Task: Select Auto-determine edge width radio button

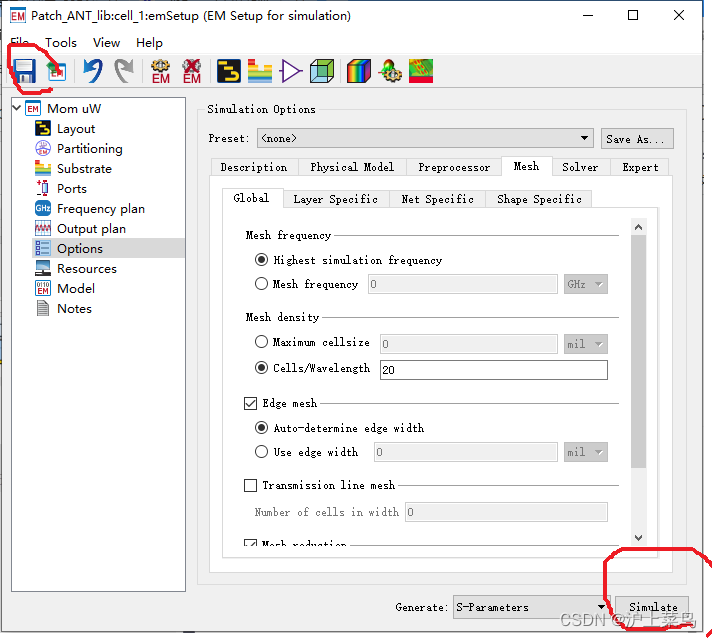Action: pos(261,428)
